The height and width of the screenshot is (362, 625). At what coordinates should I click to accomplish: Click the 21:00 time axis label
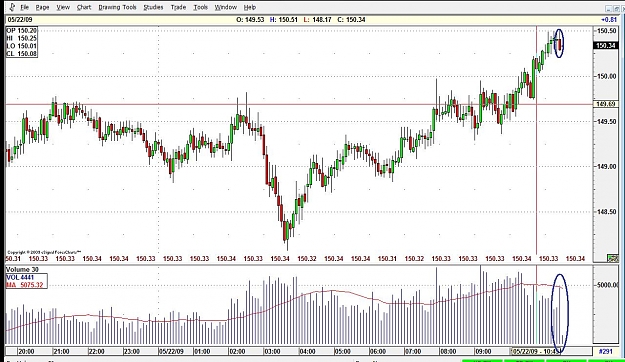pyautogui.click(x=61, y=351)
